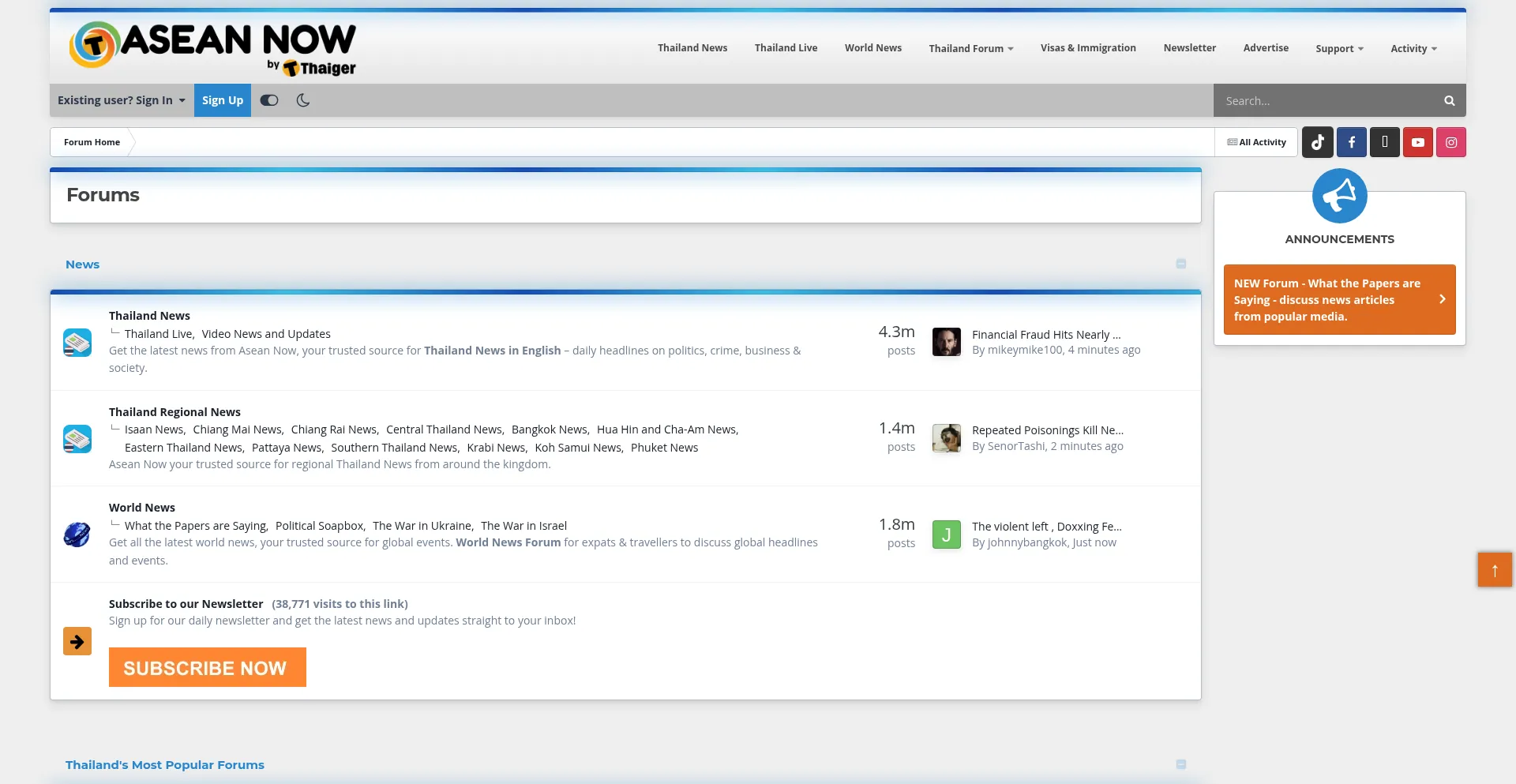Open What the Papers are Saying subforum

click(x=195, y=526)
